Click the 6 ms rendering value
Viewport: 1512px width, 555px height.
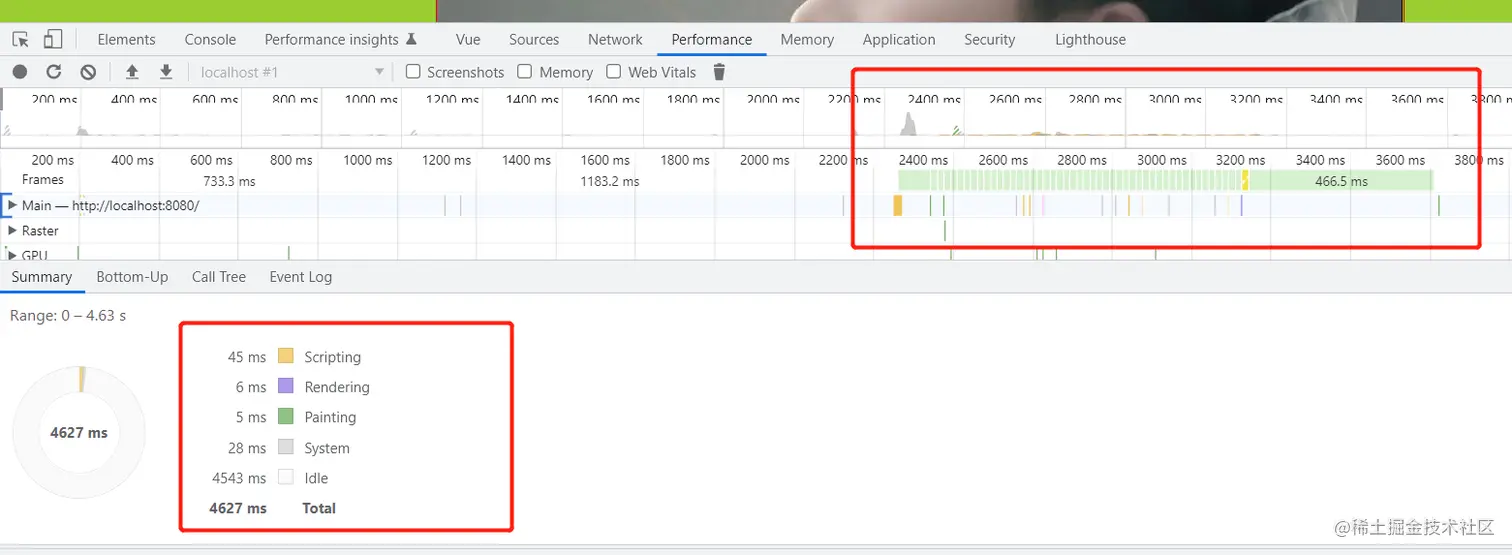pyautogui.click(x=251, y=387)
